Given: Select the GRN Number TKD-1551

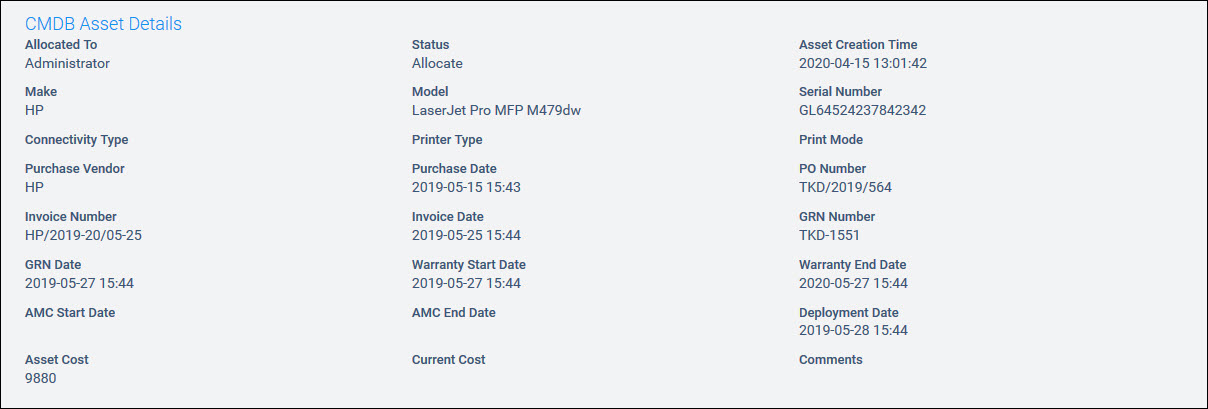Looking at the screenshot, I should [x=829, y=235].
